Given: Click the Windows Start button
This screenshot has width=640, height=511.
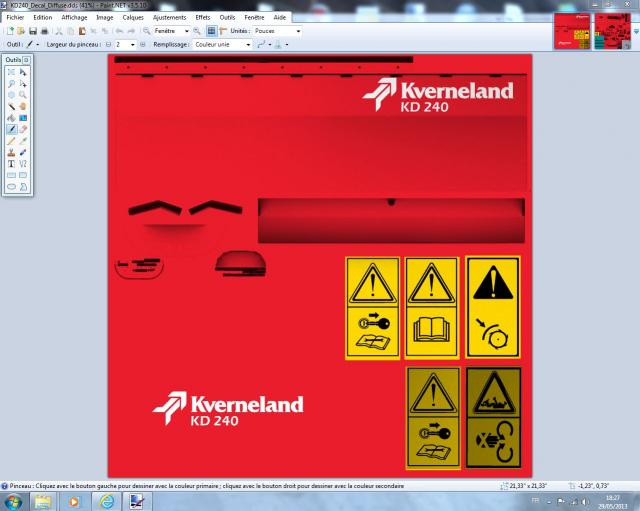Looking at the screenshot, I should 13,501.
